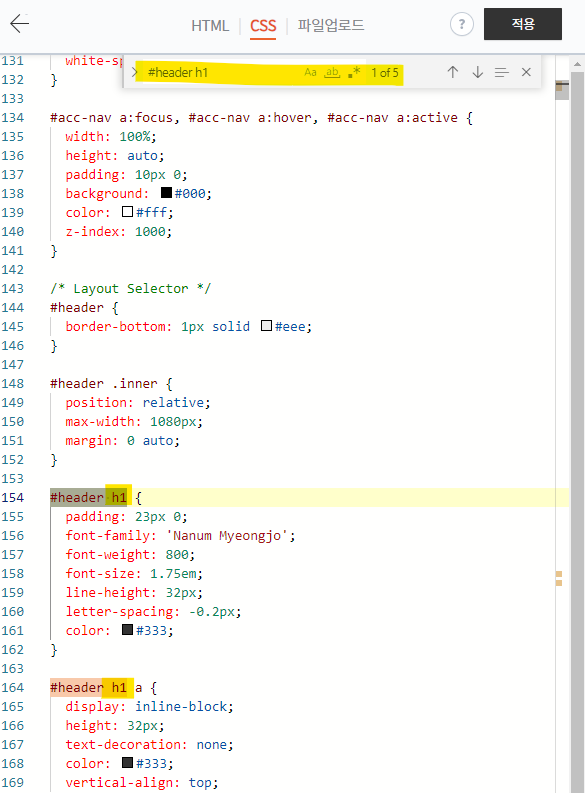Click 'text-decoration: none;' line
Viewport: 585px width, 793px height.
coord(150,744)
